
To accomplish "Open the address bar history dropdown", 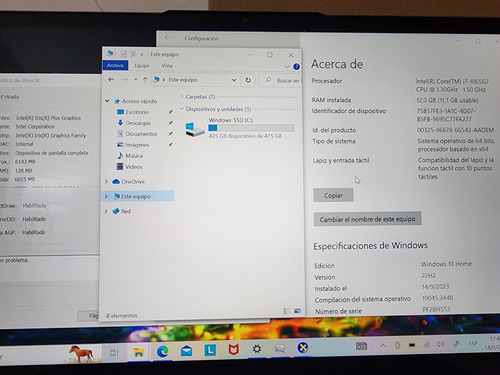I will (x=234, y=80).
